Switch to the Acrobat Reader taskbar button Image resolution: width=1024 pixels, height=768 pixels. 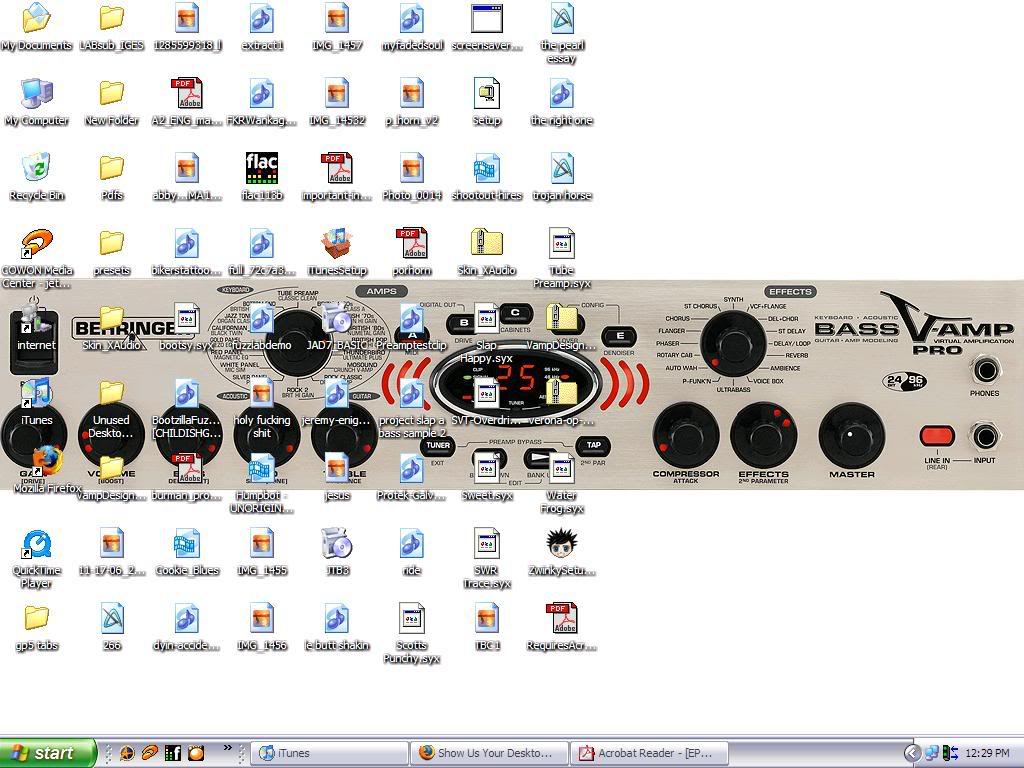[649, 753]
